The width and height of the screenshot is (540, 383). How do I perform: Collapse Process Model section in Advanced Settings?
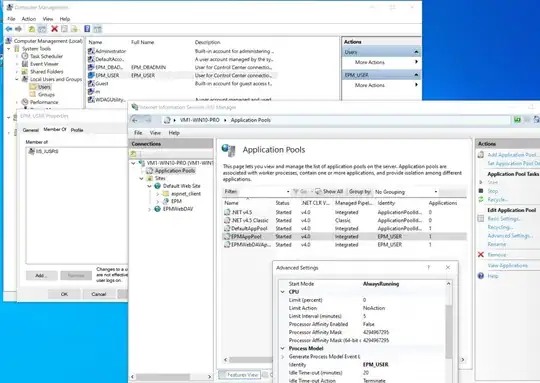pos(283,349)
